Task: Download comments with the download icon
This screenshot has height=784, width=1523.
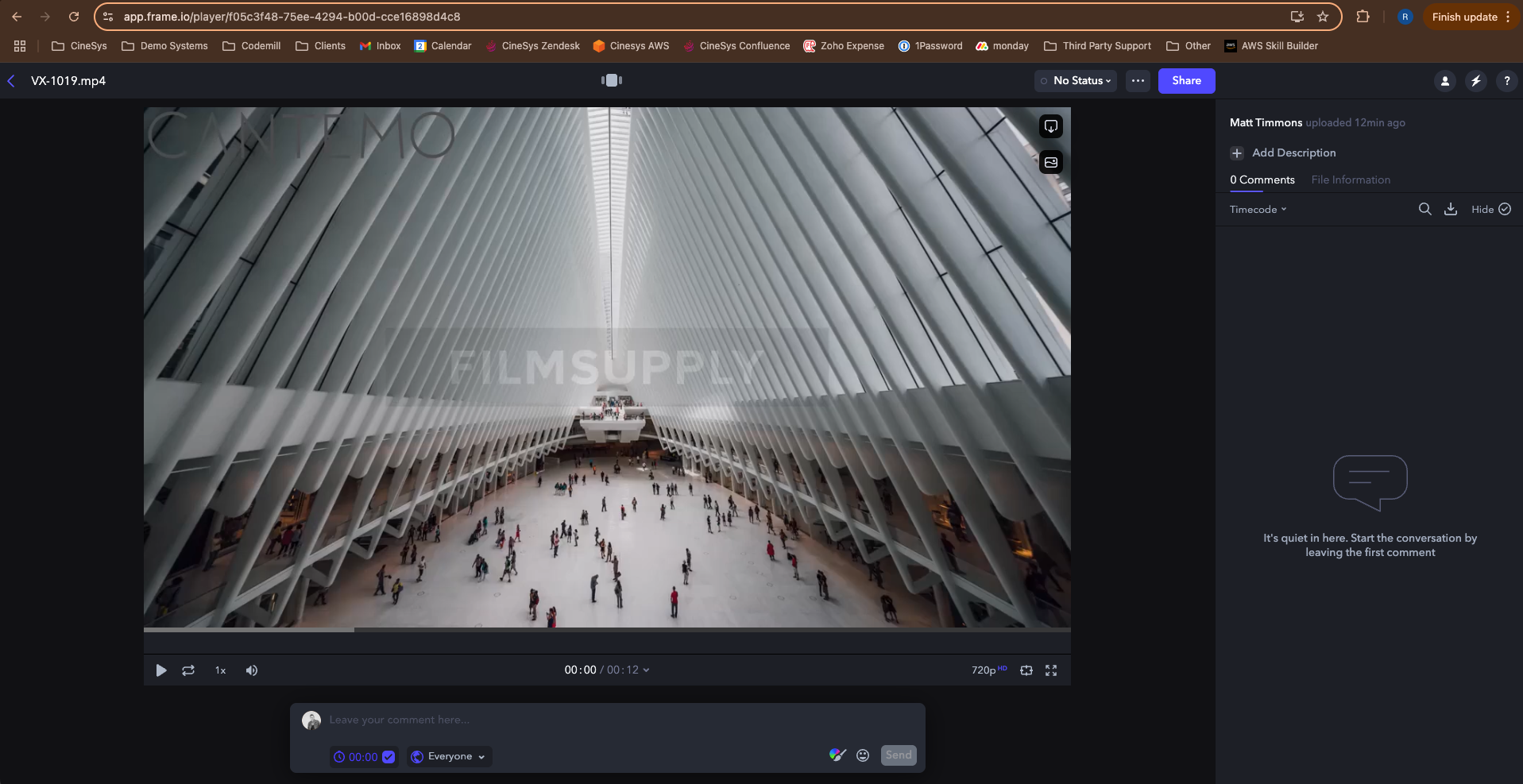Action: (1451, 209)
